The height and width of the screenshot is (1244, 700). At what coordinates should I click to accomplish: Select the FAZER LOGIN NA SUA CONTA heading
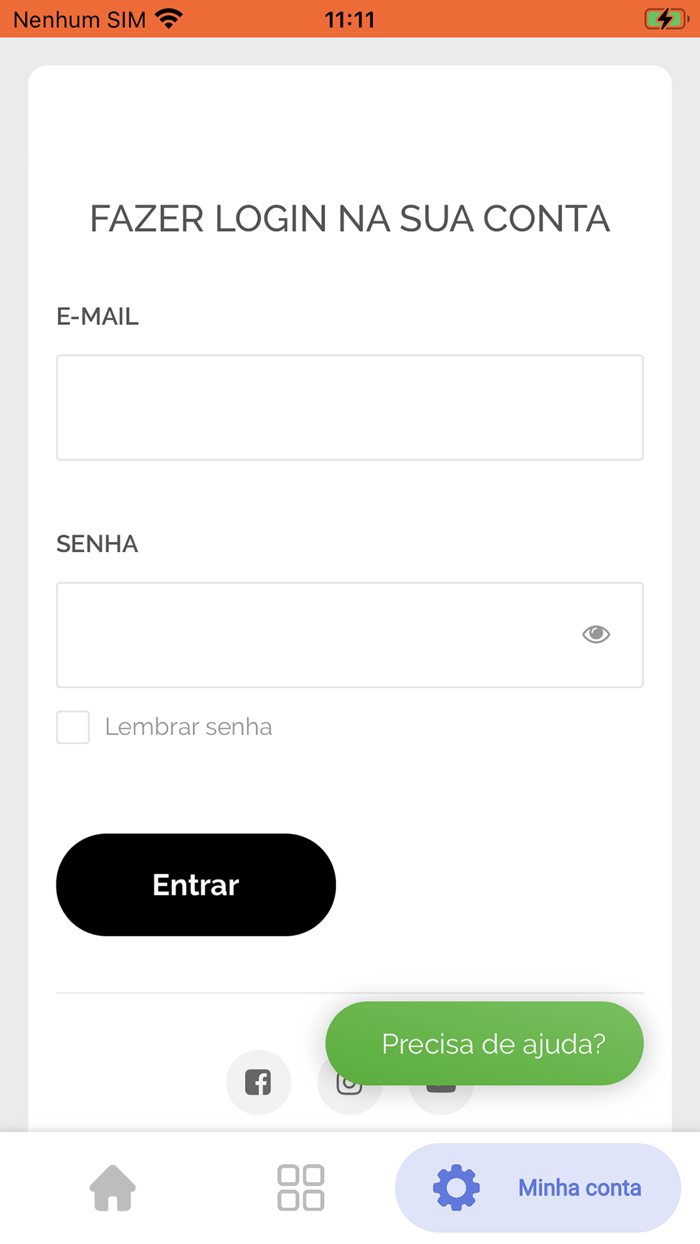(350, 218)
